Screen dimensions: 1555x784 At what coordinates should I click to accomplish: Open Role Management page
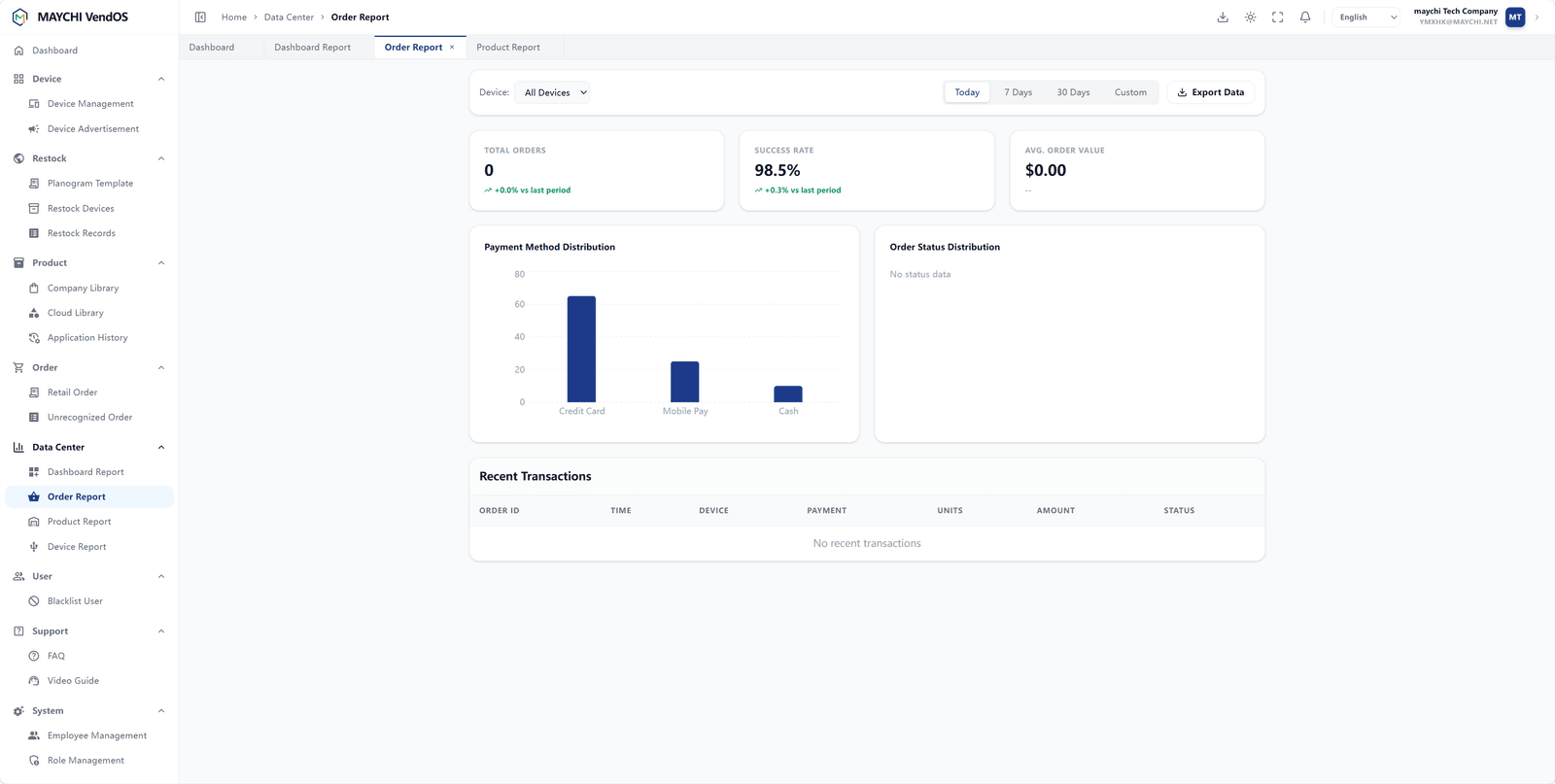pos(89,761)
